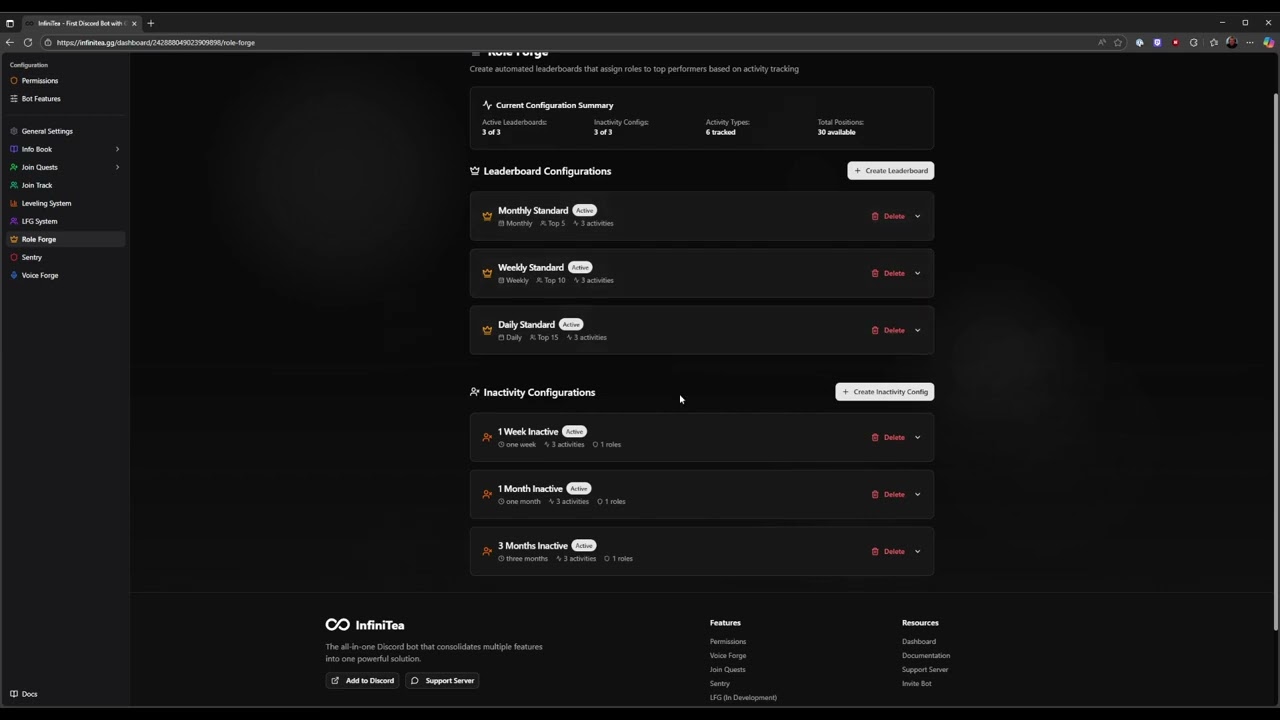The image size is (1280, 720).
Task: Click the Create Leaderboard button
Action: [891, 171]
